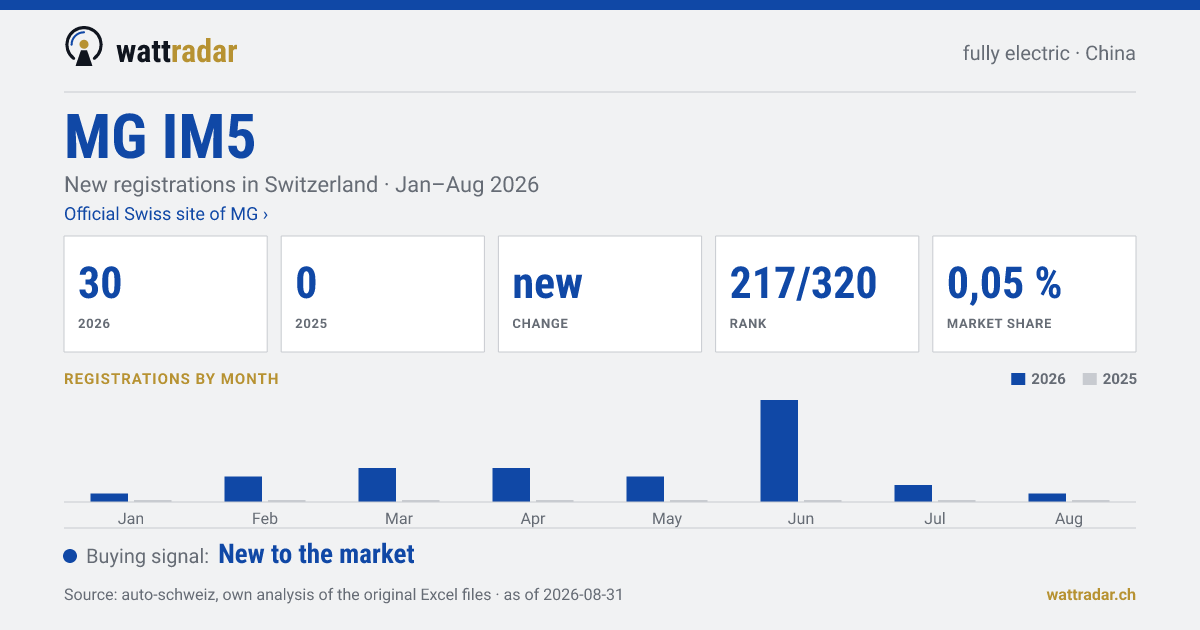1200x630 pixels.
Task: Click the source note about auto-schweiz
Action: click(343, 594)
